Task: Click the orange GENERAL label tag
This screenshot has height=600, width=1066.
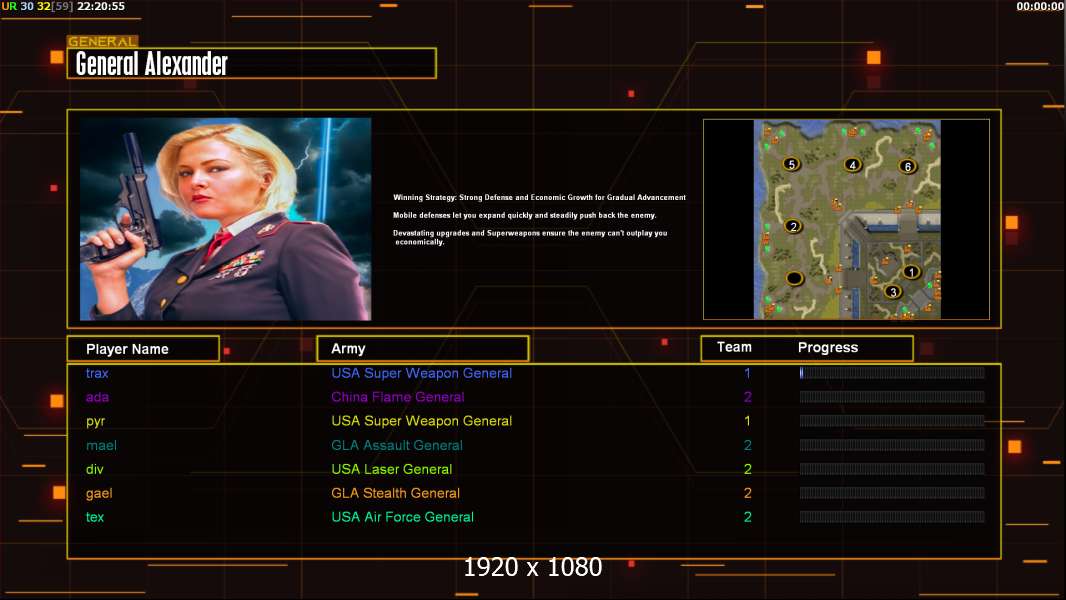Action: click(102, 41)
